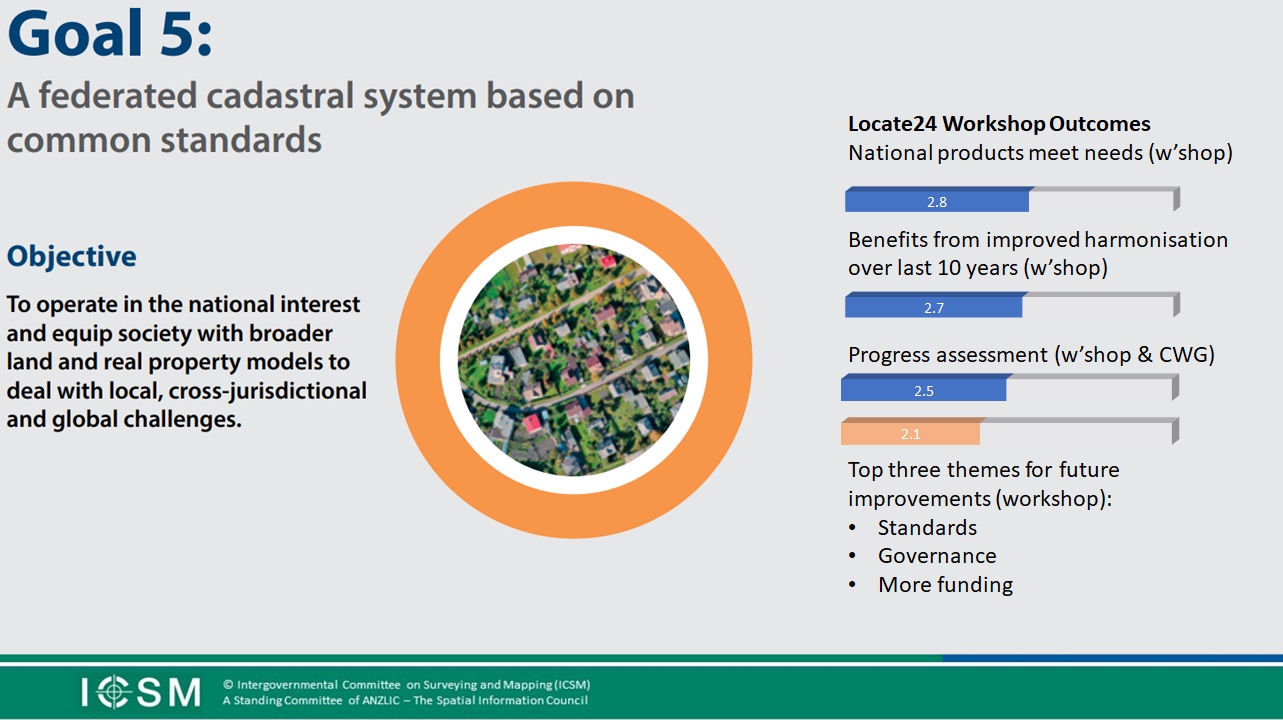
Task: Select the objective paragraph starting 'To operate'
Action: pos(187,362)
